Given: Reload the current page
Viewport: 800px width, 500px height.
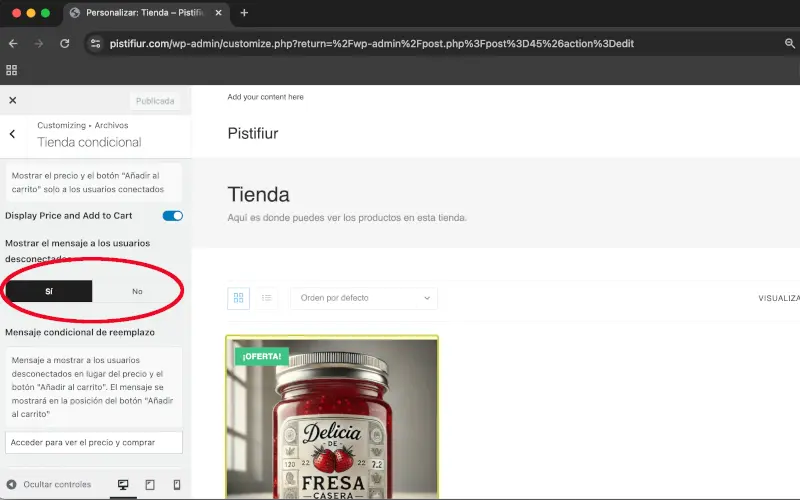Looking at the screenshot, I should point(65,44).
